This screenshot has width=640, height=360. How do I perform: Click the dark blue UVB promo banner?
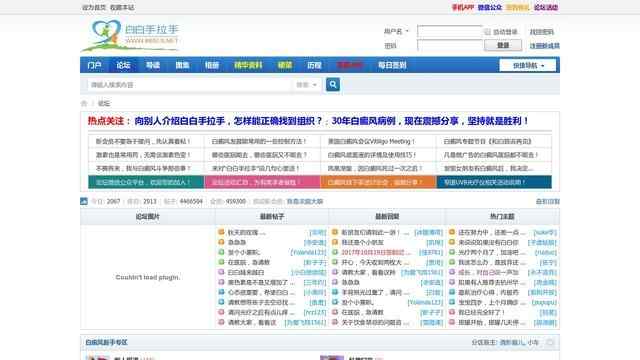click(x=494, y=182)
